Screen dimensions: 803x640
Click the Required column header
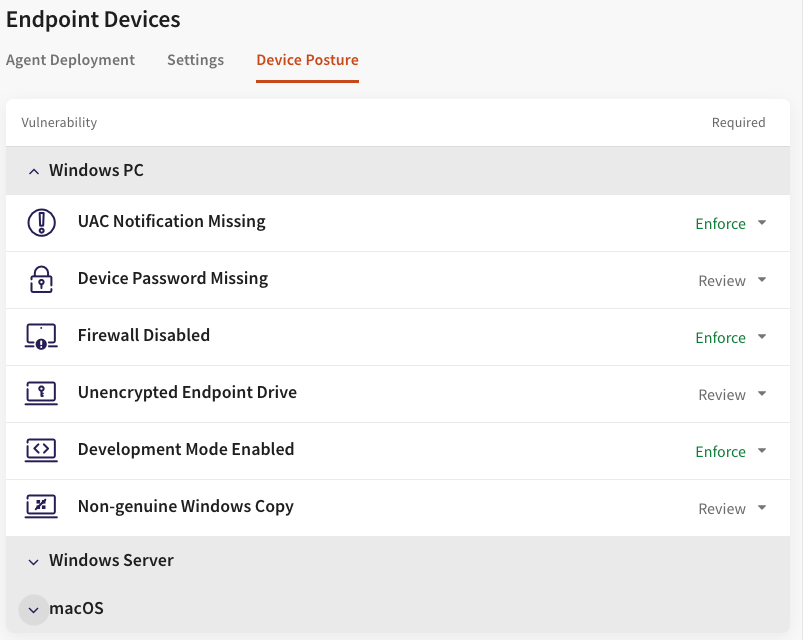(x=738, y=123)
